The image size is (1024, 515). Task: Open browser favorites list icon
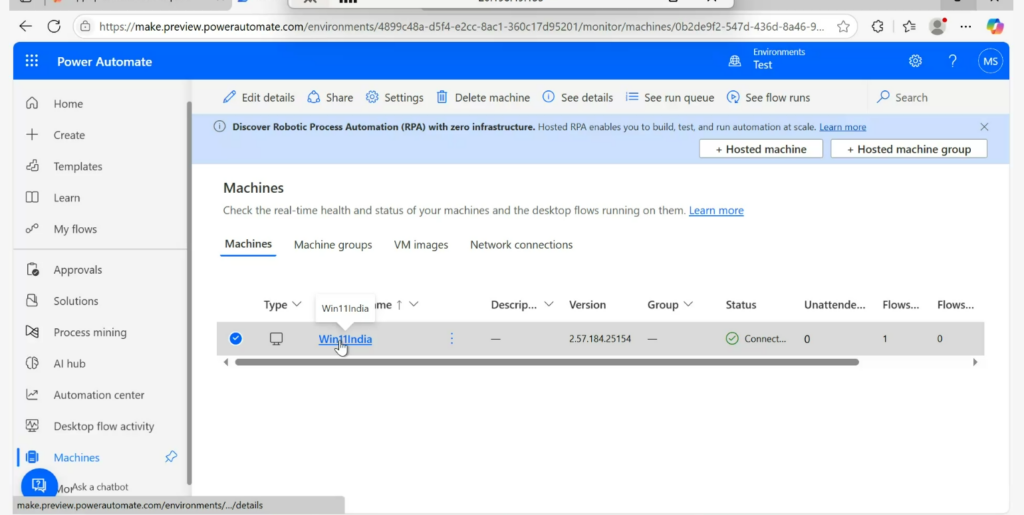coord(909,27)
